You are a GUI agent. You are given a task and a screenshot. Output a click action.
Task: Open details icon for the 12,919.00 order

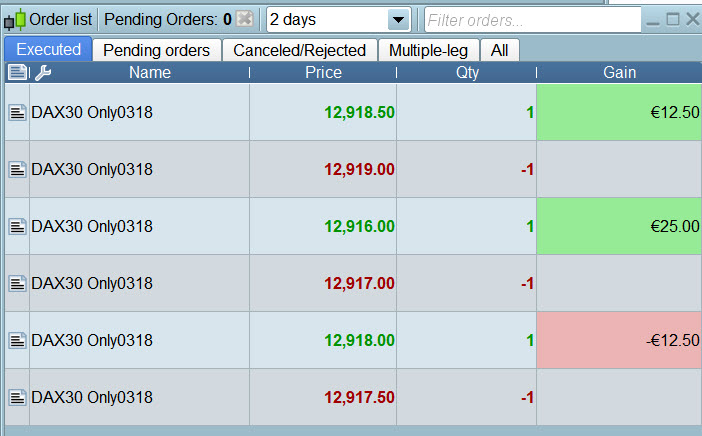pyautogui.click(x=17, y=170)
